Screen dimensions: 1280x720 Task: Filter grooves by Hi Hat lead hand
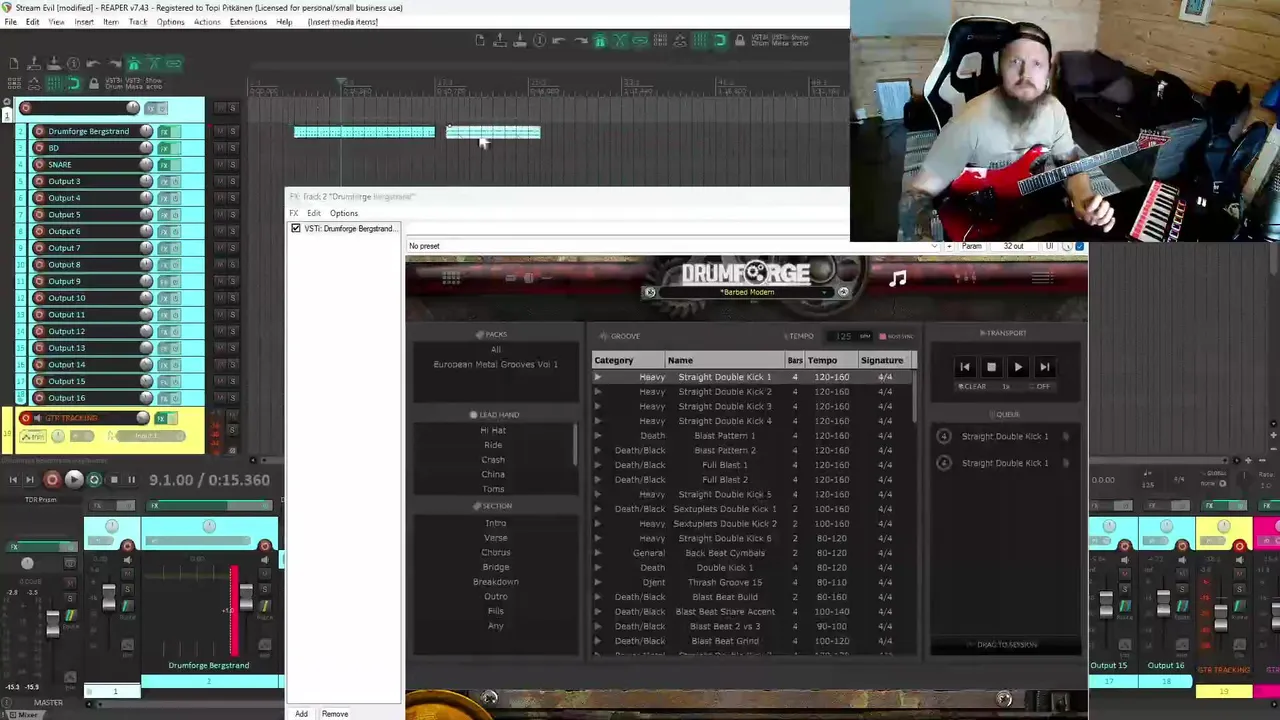pos(493,431)
